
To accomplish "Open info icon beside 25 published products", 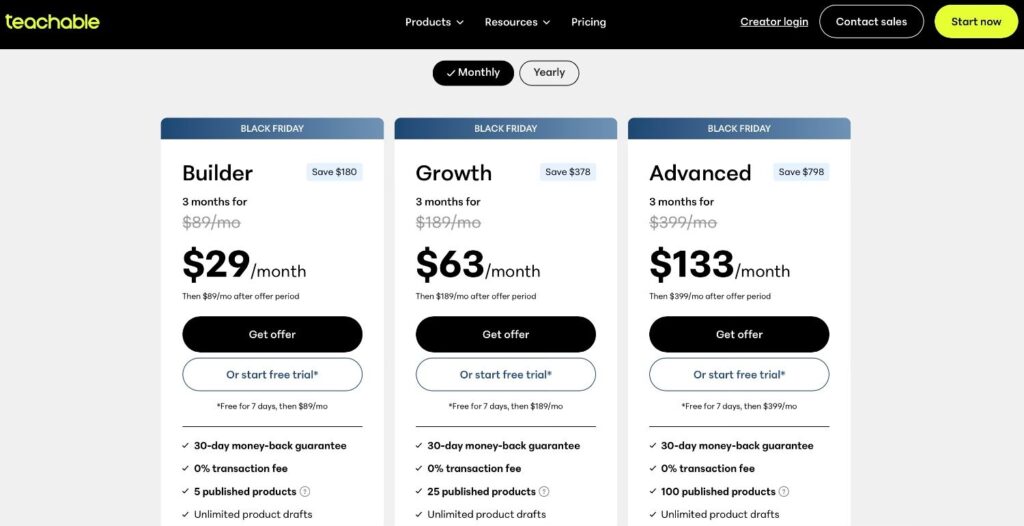I will click(544, 491).
